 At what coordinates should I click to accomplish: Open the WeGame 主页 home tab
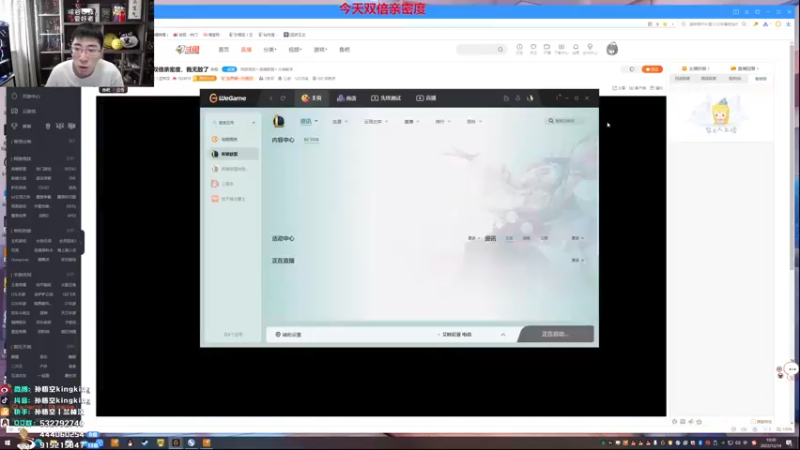[311, 98]
